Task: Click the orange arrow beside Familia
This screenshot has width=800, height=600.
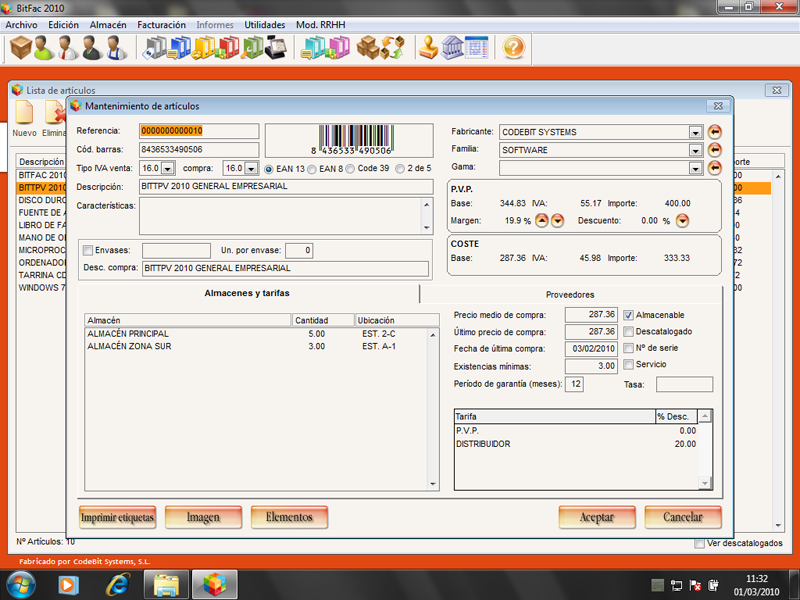Action: (x=714, y=149)
